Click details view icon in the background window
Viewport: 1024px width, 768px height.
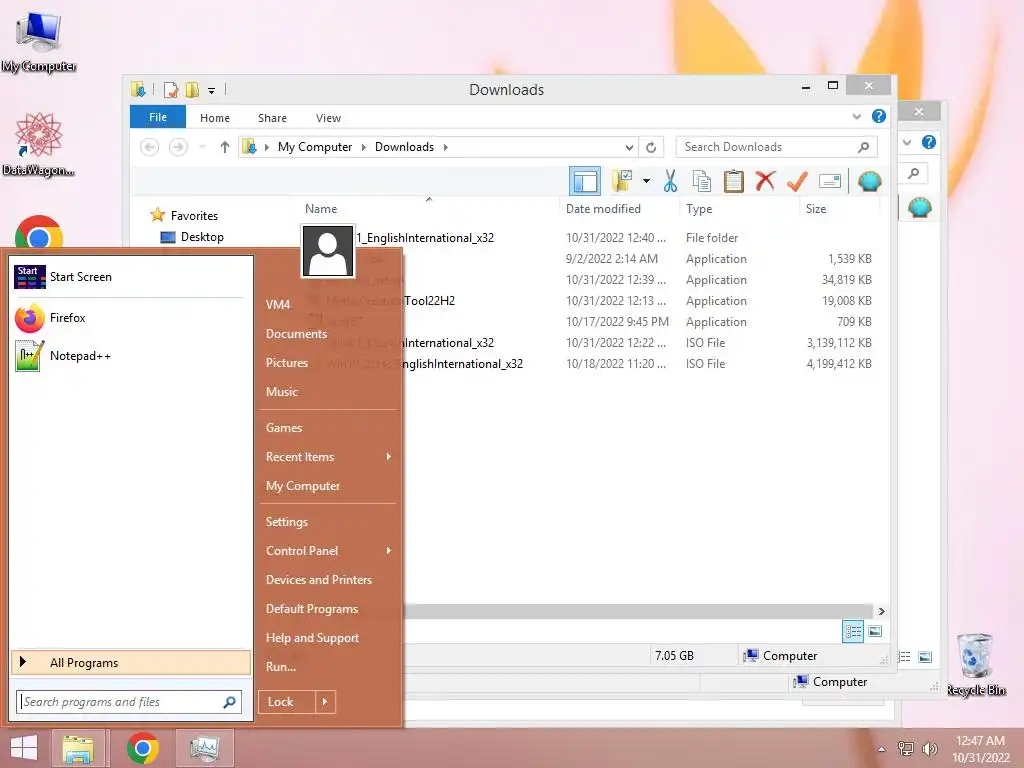click(x=904, y=656)
